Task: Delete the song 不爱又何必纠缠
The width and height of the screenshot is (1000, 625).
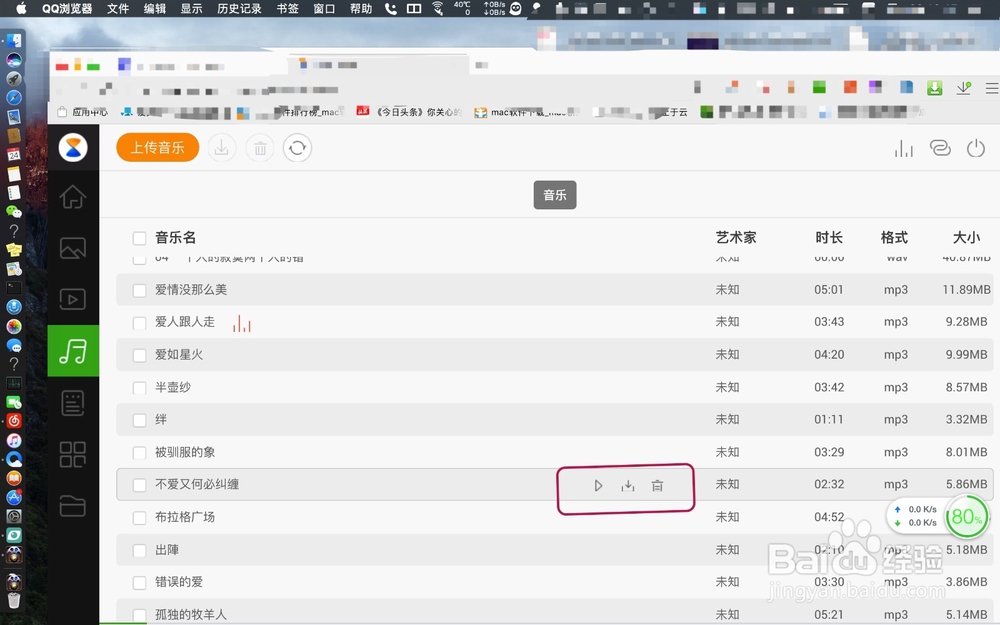Action: pos(658,486)
